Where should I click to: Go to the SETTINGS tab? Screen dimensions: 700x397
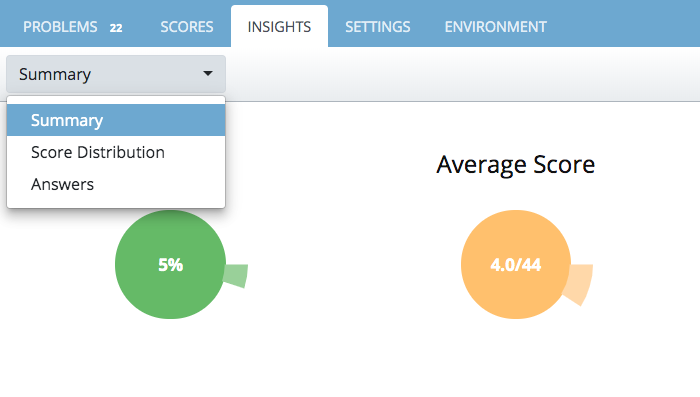tap(378, 27)
